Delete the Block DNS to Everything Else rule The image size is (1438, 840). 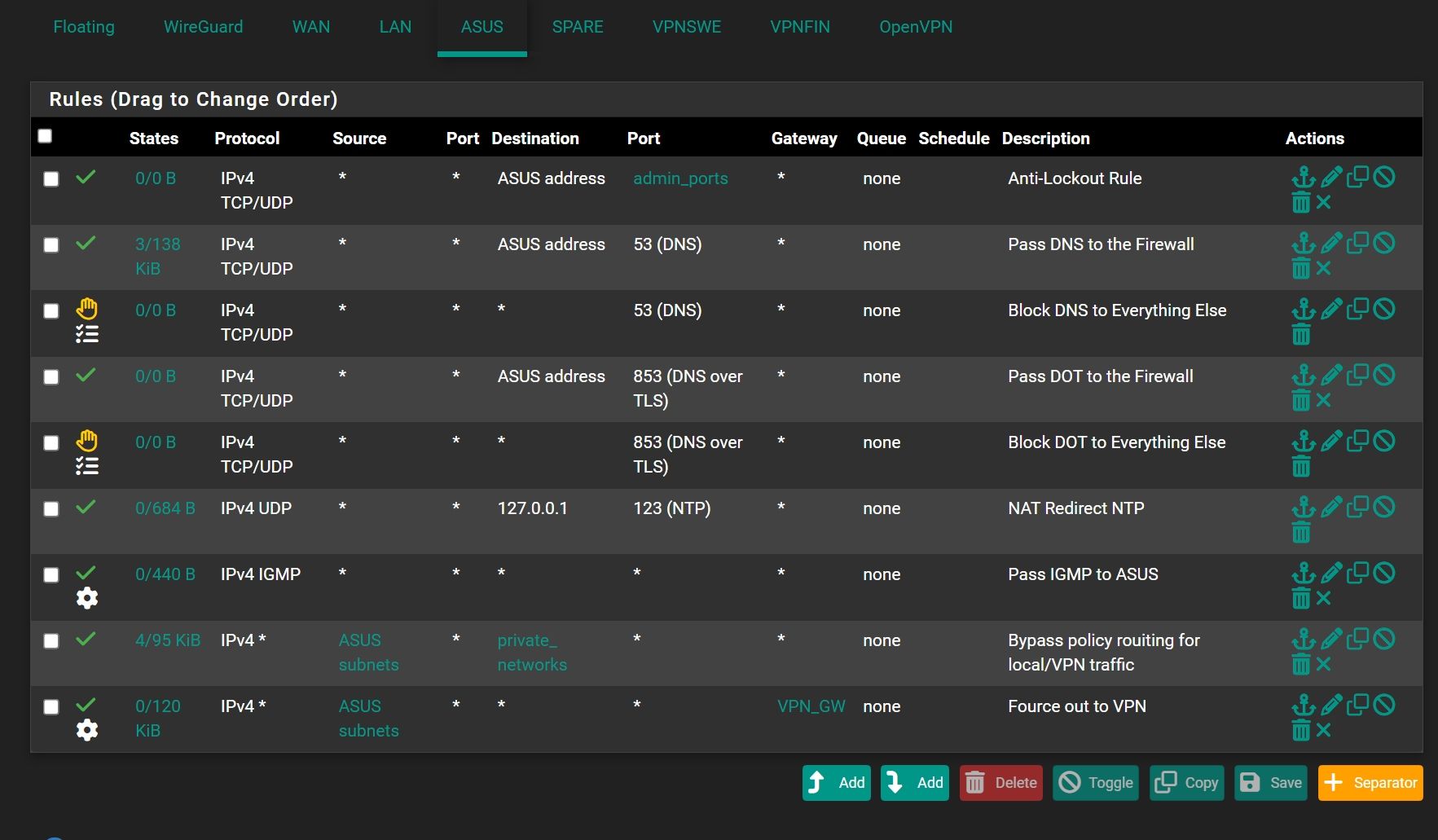click(1301, 334)
